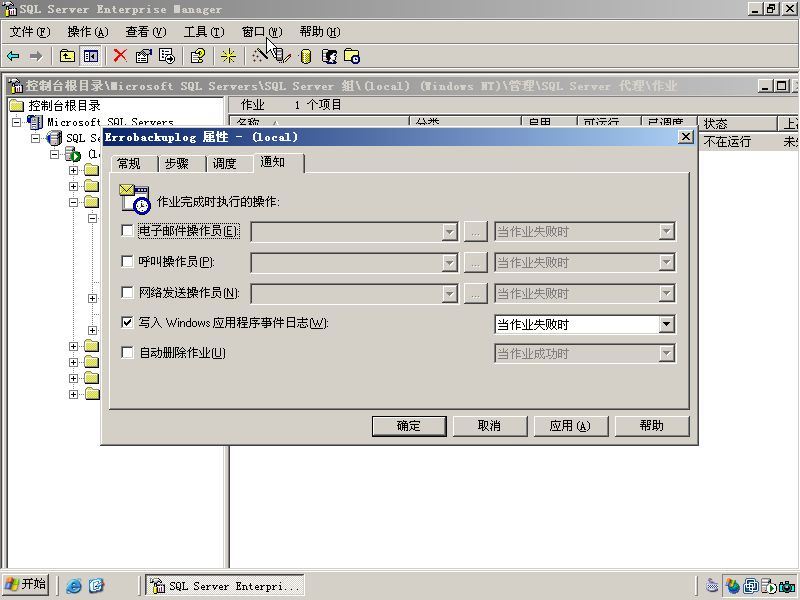
Task: Open the pager operator name combo box
Action: pyautogui.click(x=354, y=263)
